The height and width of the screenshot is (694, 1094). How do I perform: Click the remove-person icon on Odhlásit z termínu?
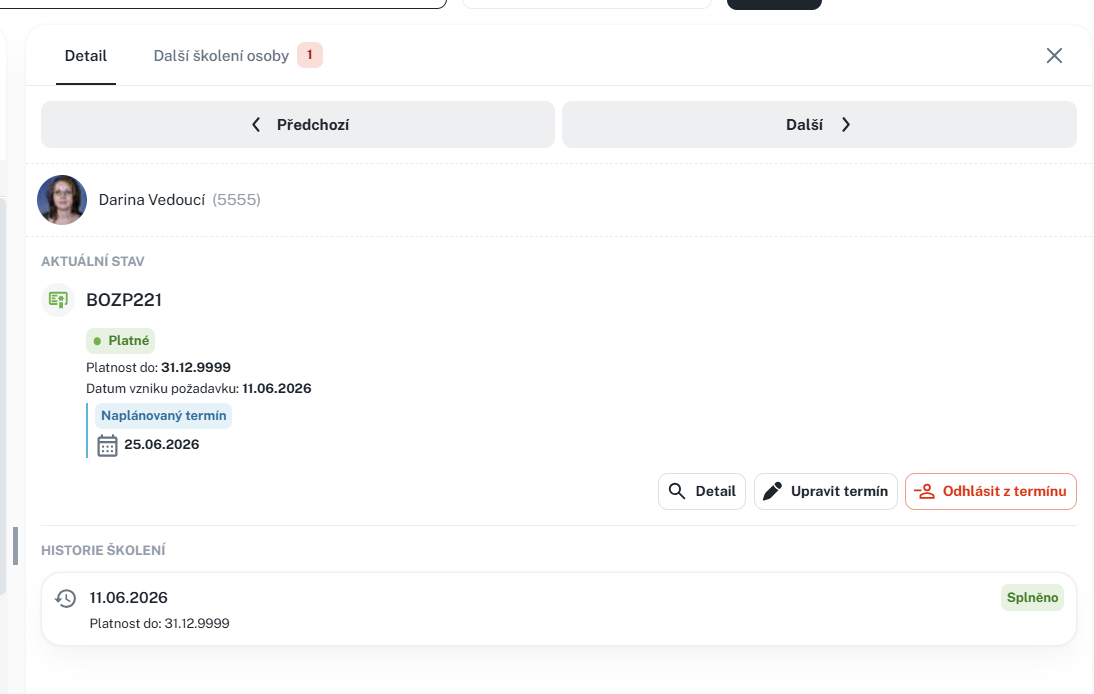[x=924, y=492]
